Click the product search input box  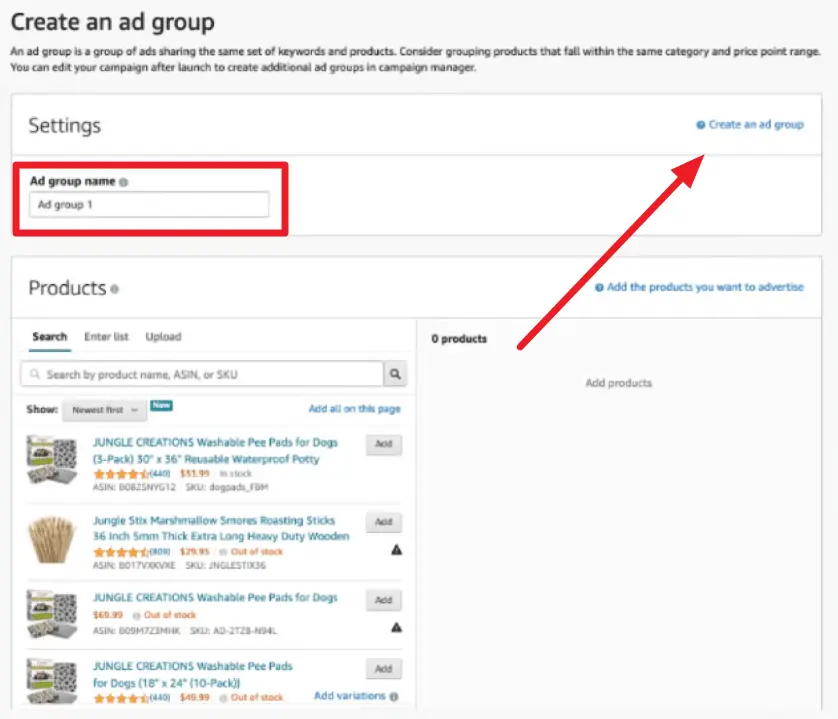click(200, 372)
